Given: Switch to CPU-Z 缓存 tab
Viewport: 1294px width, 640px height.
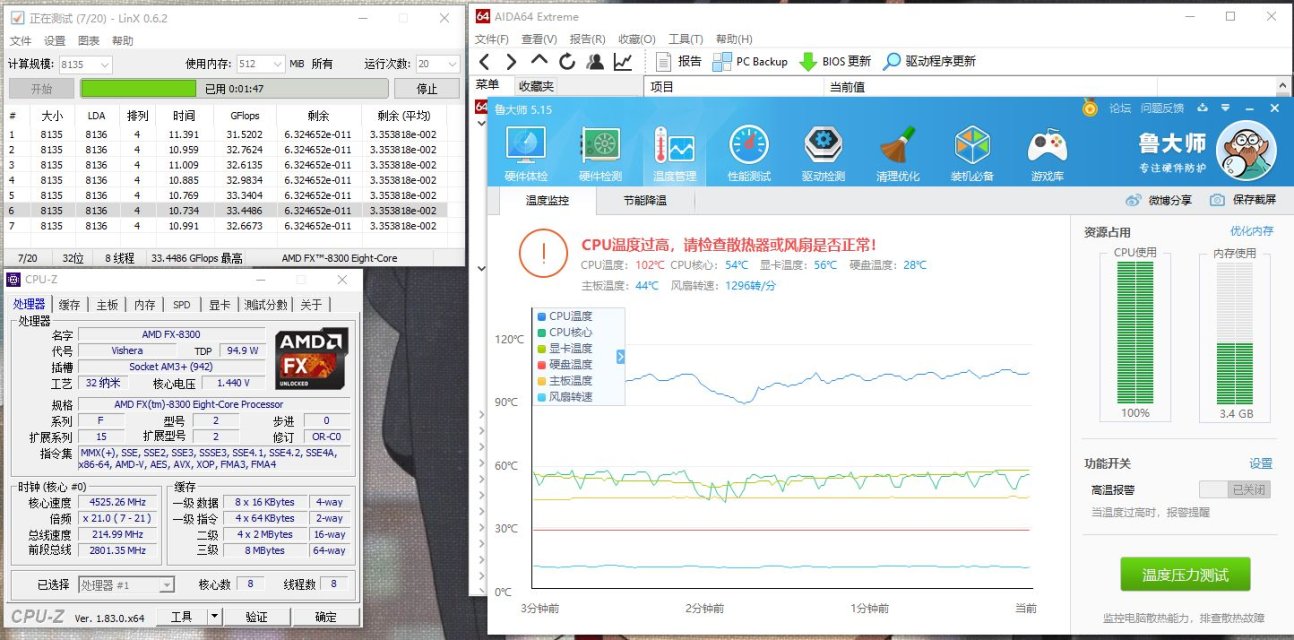Looking at the screenshot, I should tap(70, 304).
